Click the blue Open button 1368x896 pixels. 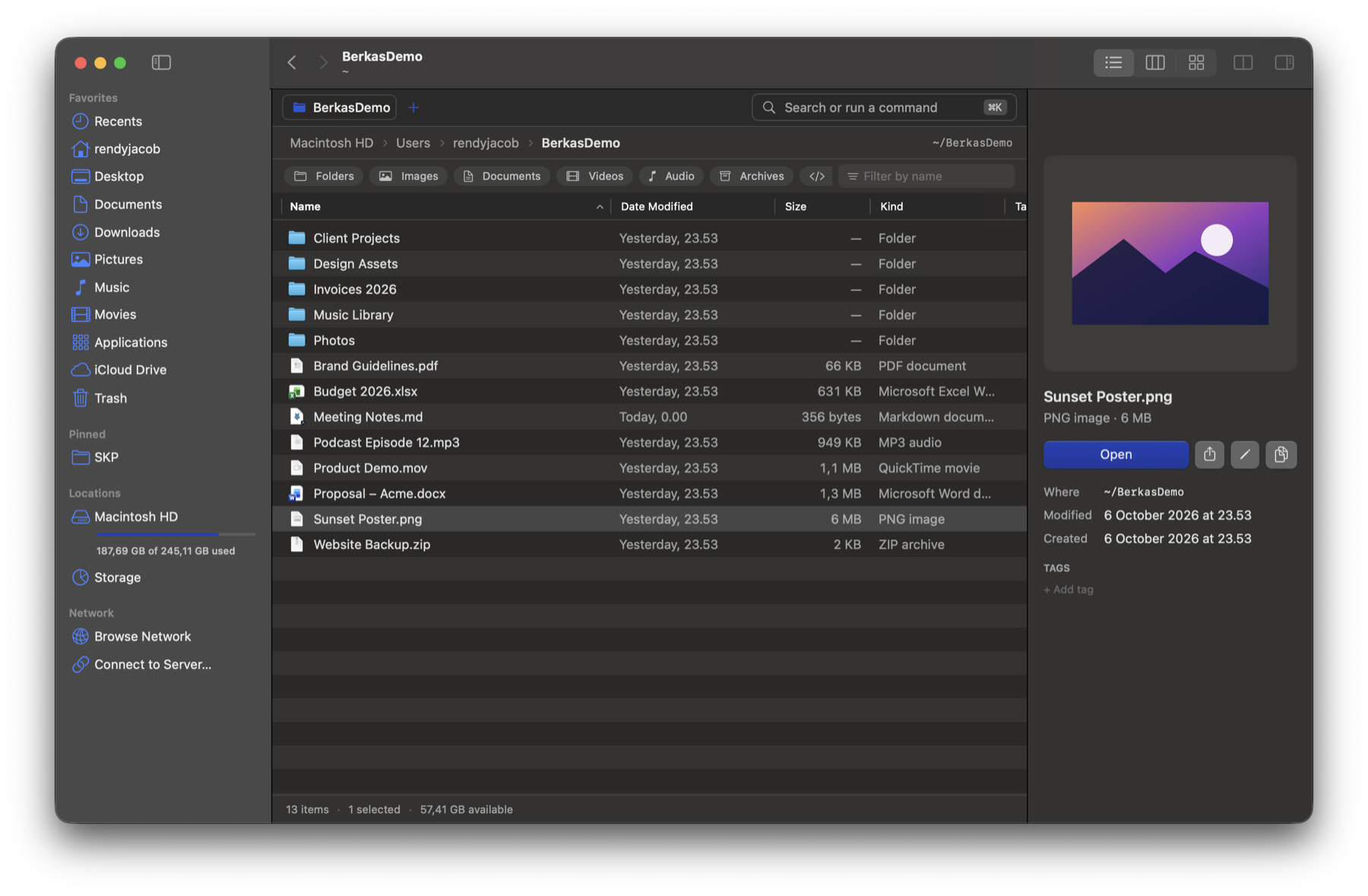(x=1116, y=454)
